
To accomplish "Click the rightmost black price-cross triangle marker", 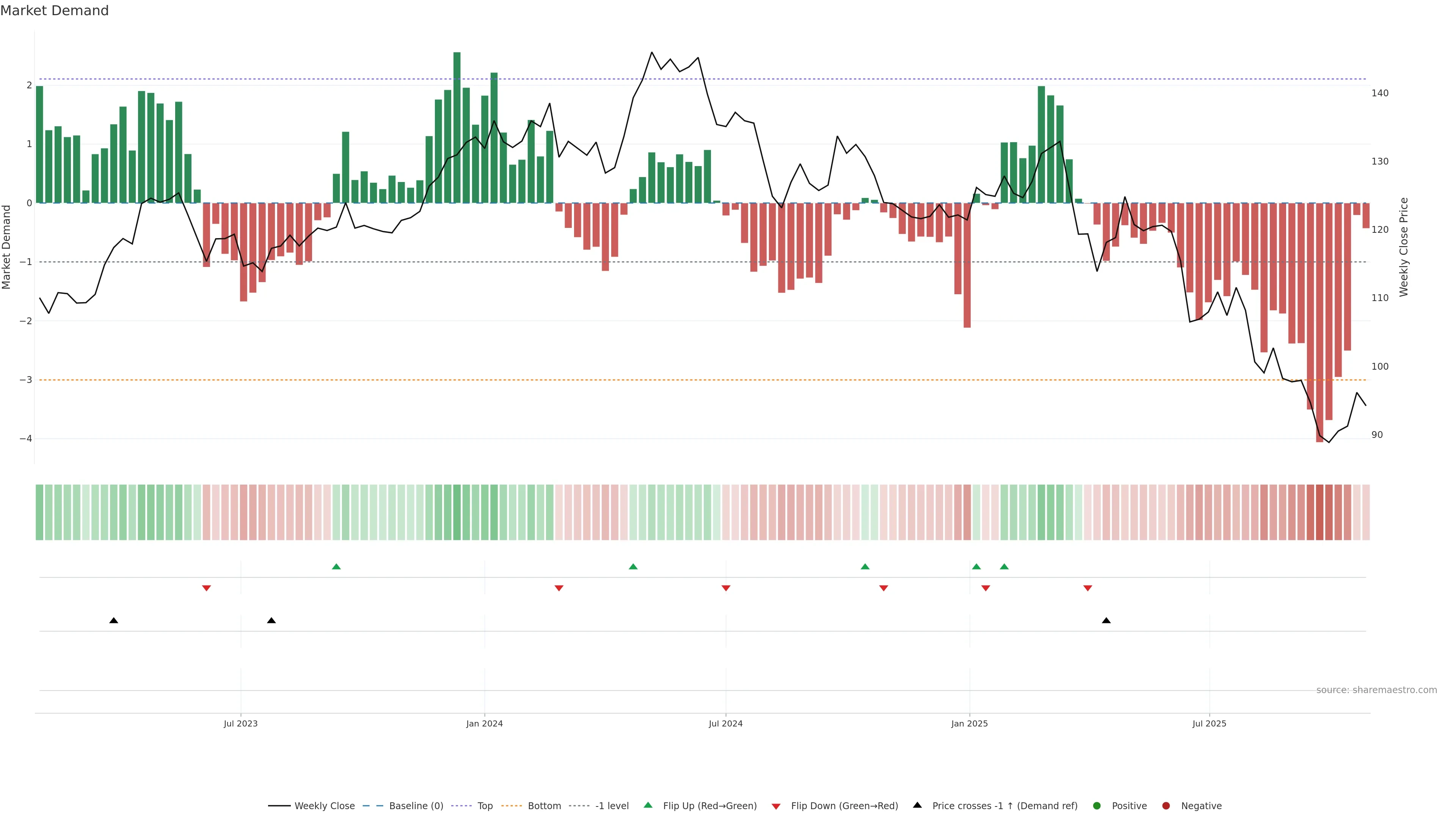I will (x=1106, y=621).
